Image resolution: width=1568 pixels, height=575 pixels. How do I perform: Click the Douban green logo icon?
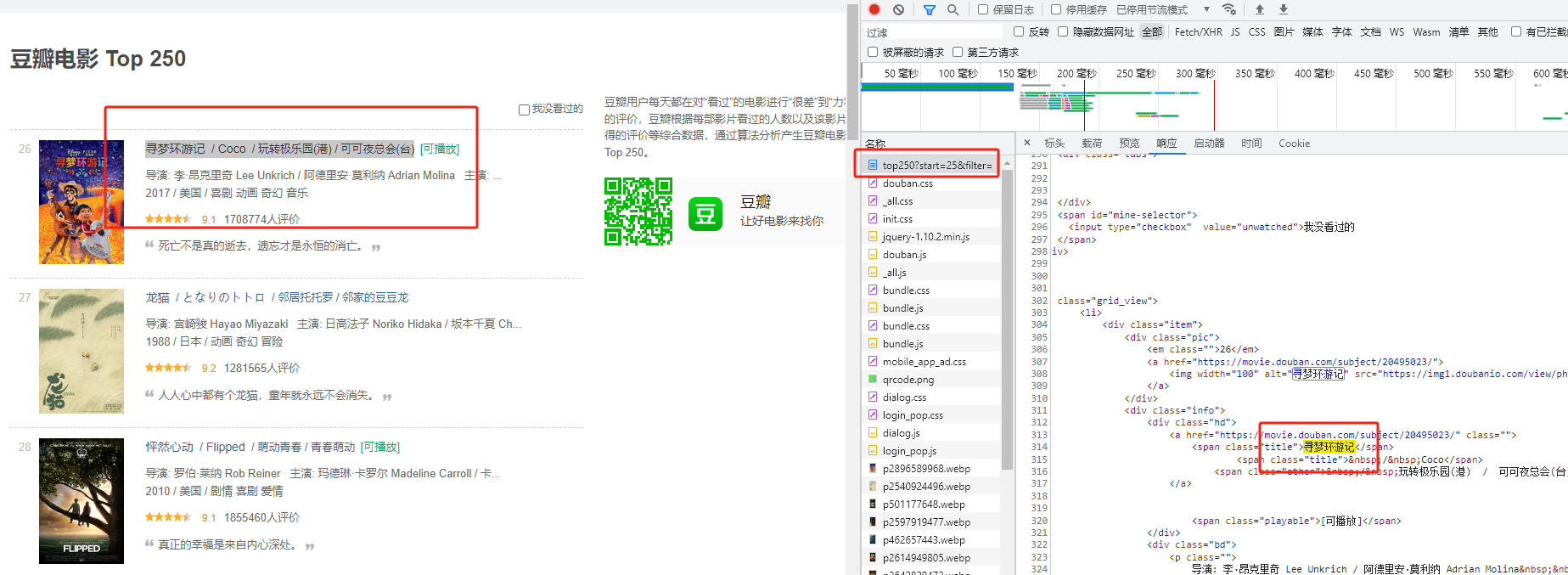pyautogui.click(x=705, y=214)
